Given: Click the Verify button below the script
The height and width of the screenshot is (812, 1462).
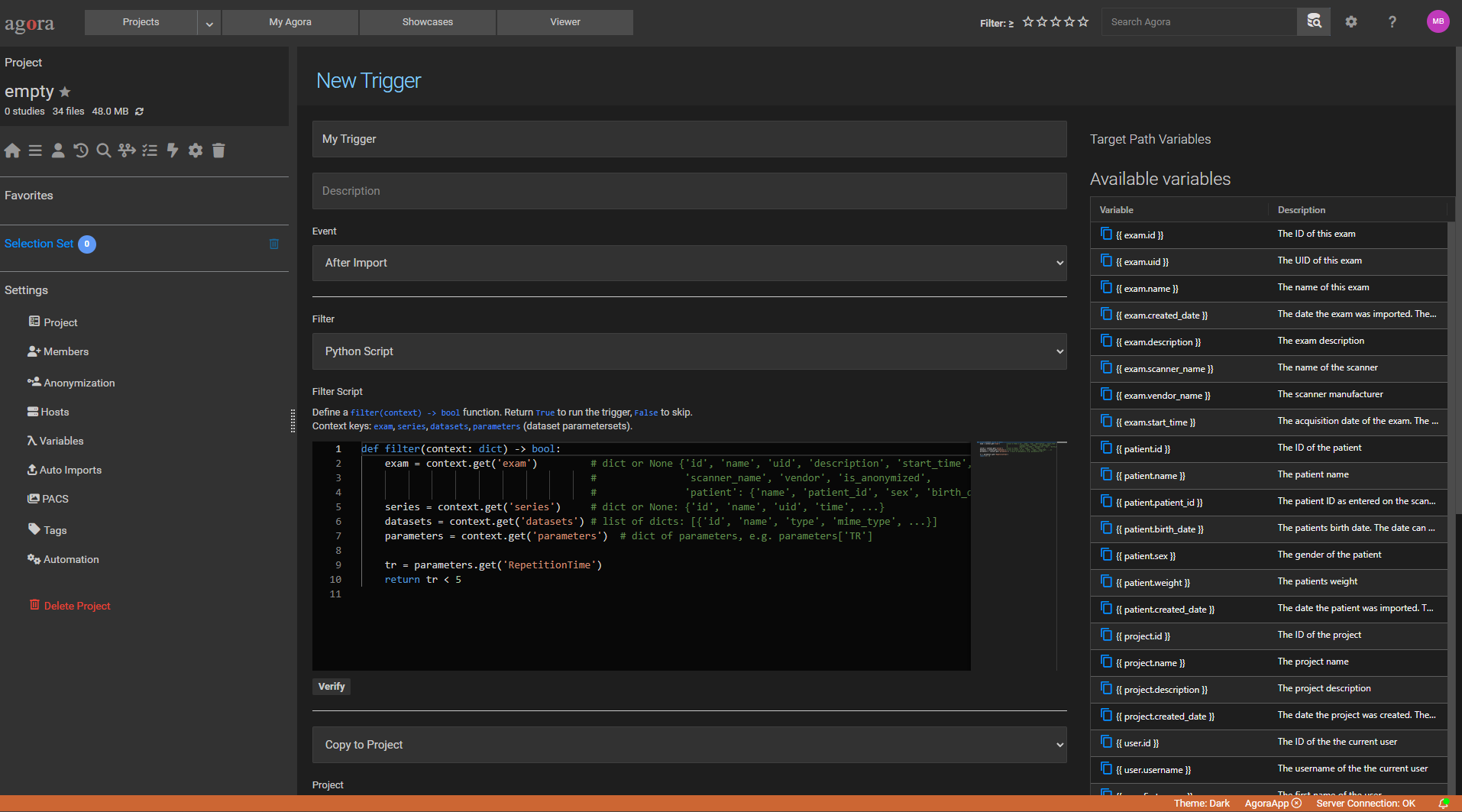Looking at the screenshot, I should click(x=331, y=686).
